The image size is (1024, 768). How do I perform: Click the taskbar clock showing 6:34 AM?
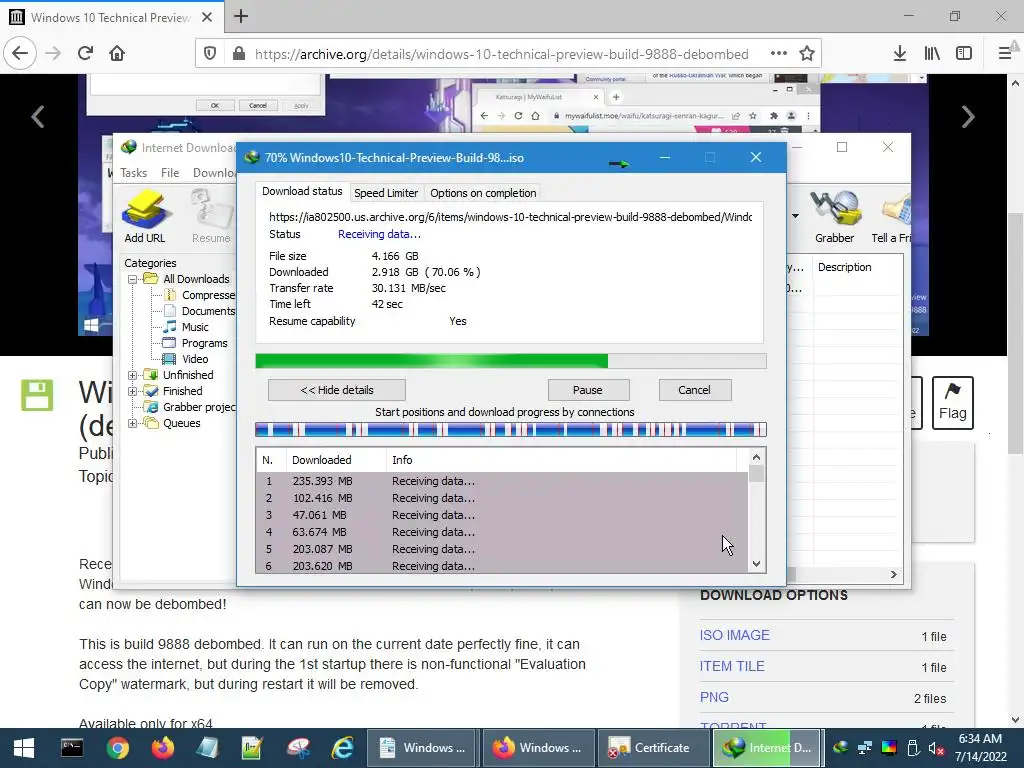click(x=980, y=748)
